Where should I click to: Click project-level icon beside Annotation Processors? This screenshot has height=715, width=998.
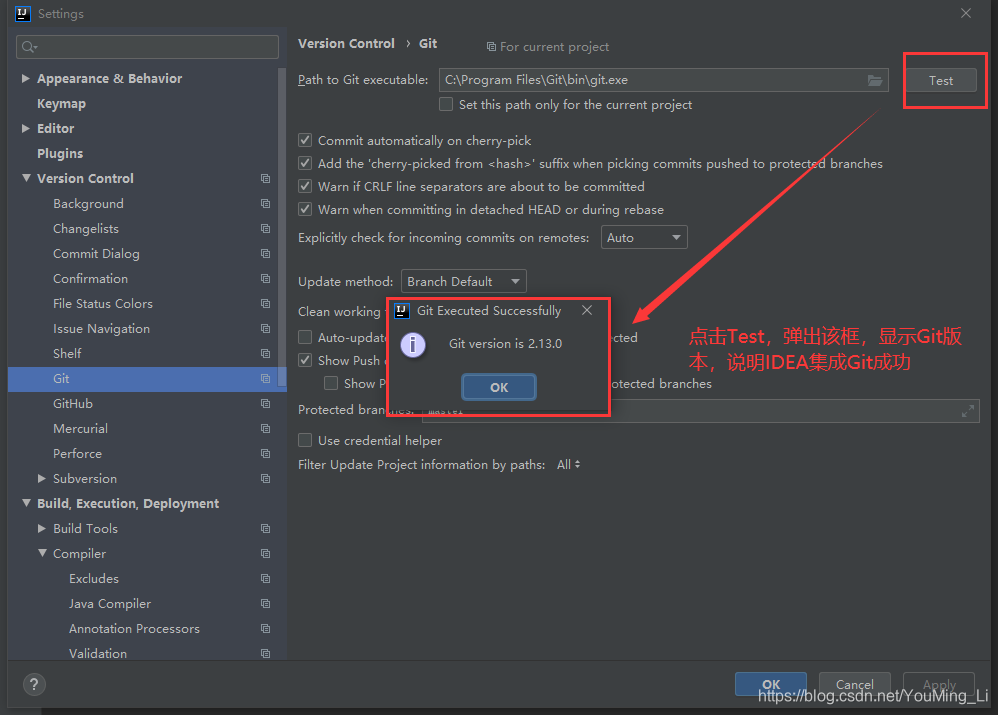(265, 628)
